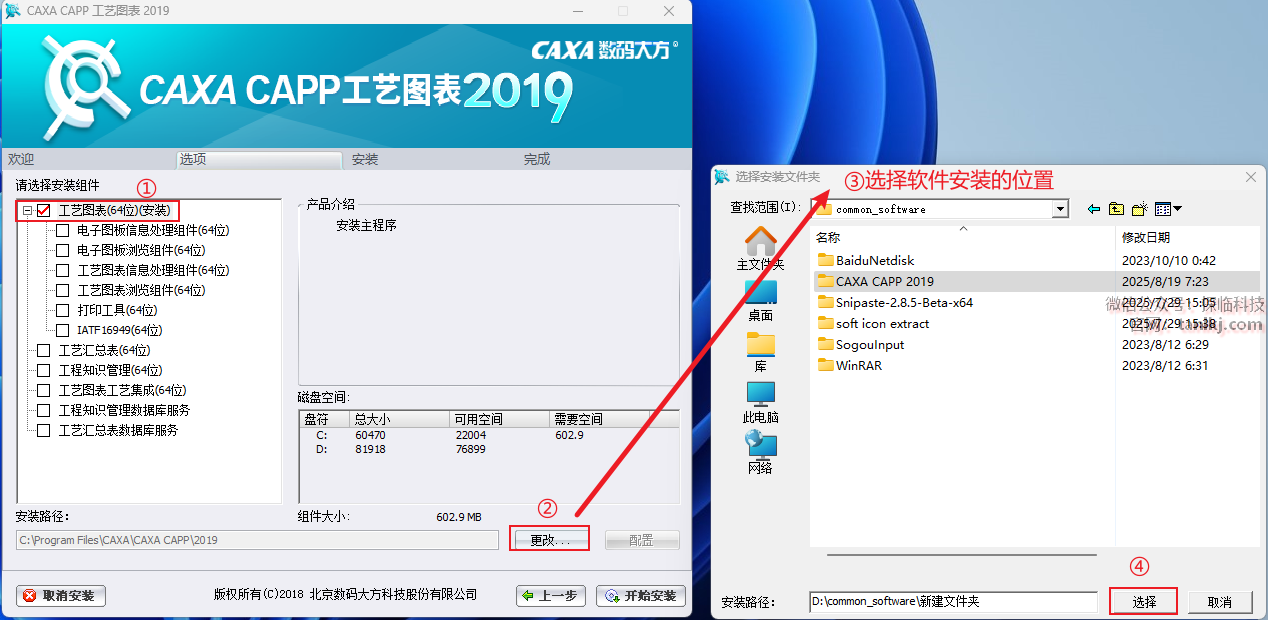The height and width of the screenshot is (620, 1268).
Task: Check 工艺图表信息处理组件(64位) component
Action: click(x=63, y=270)
